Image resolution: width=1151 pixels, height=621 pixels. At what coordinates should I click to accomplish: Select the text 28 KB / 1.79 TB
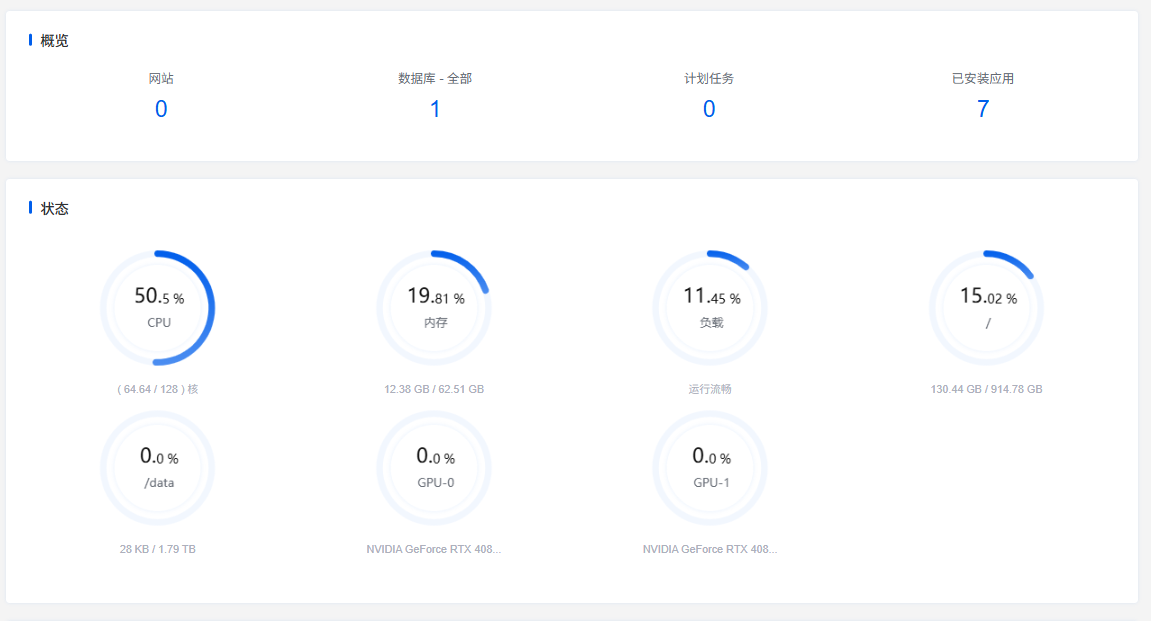click(158, 549)
